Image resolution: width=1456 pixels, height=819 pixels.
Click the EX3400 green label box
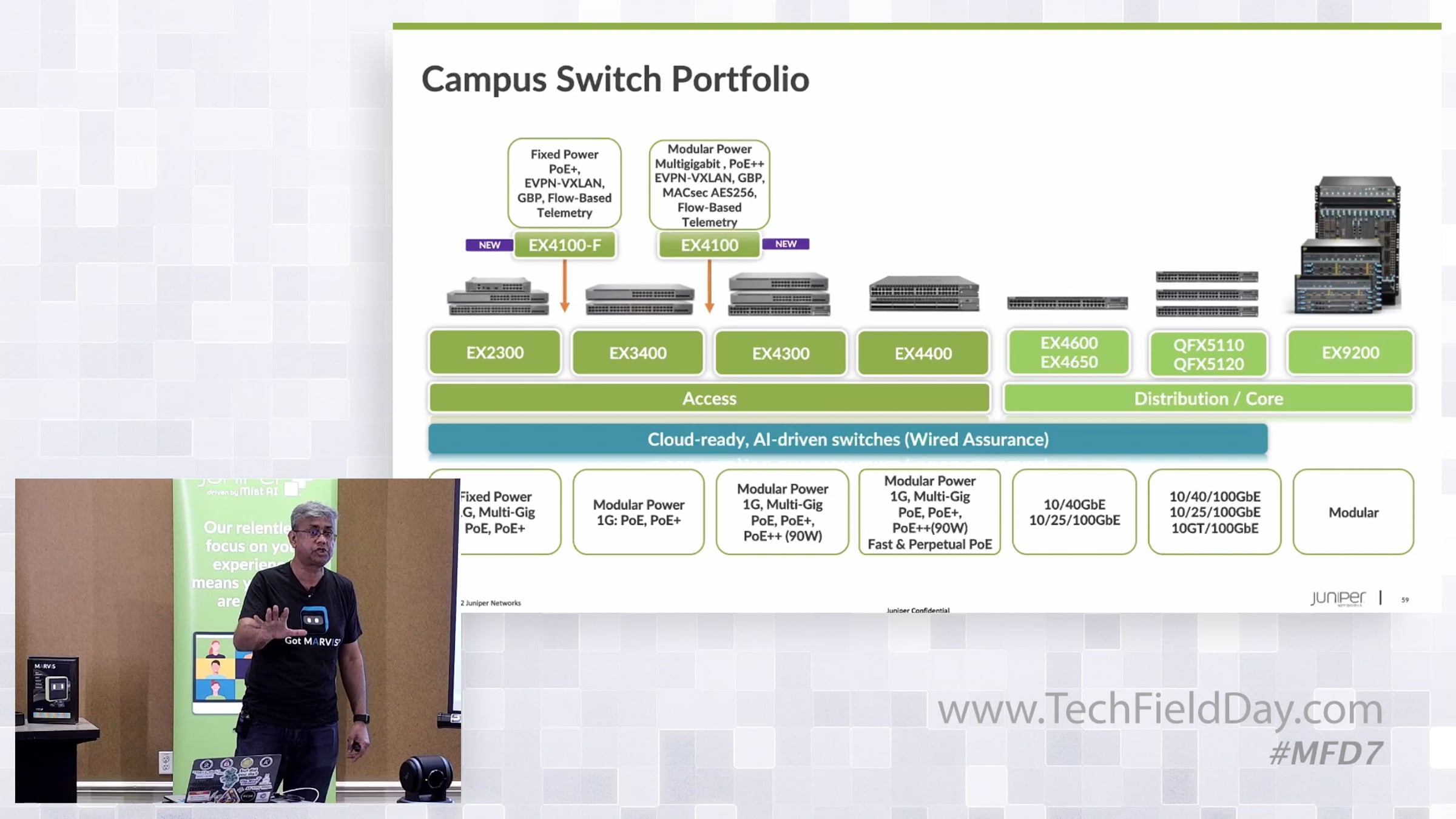point(638,352)
